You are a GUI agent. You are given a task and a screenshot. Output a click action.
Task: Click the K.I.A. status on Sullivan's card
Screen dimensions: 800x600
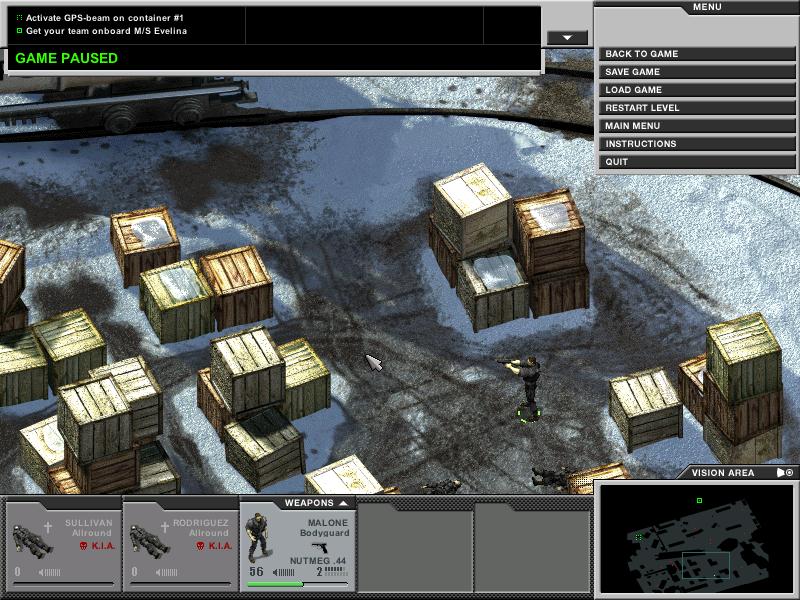point(103,546)
